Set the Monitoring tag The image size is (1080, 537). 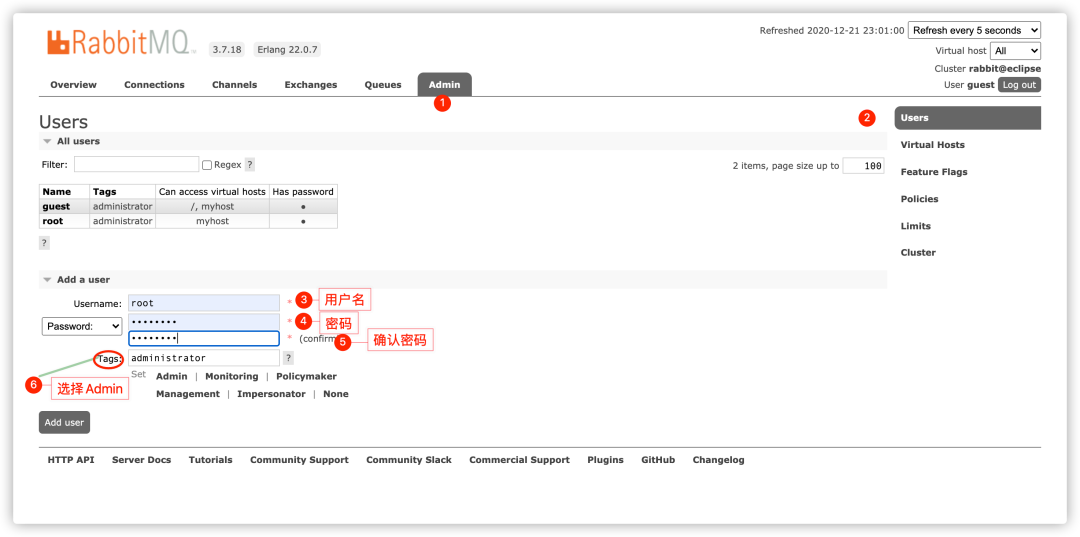pyautogui.click(x=231, y=377)
